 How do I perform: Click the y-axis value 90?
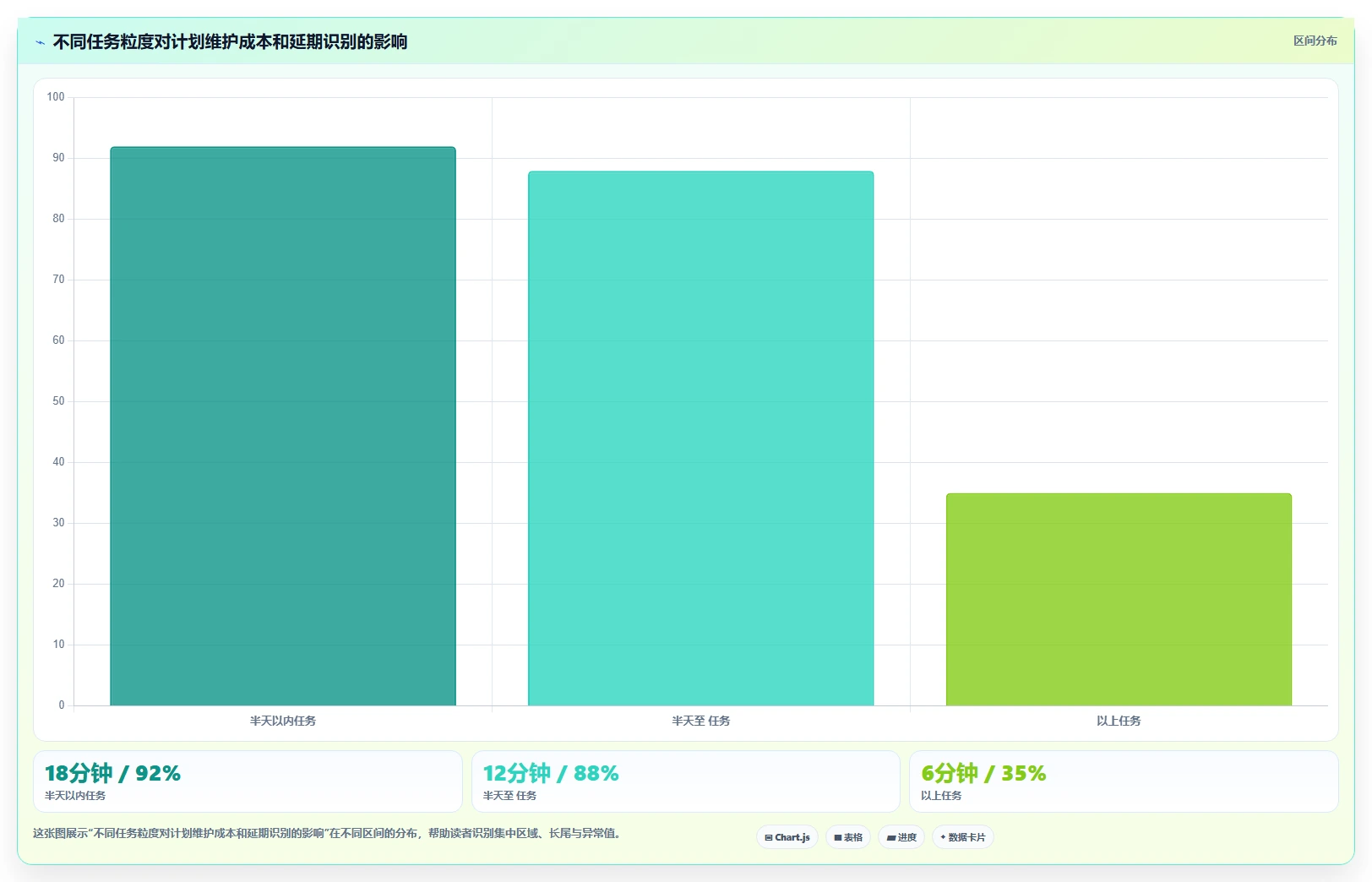pos(58,158)
